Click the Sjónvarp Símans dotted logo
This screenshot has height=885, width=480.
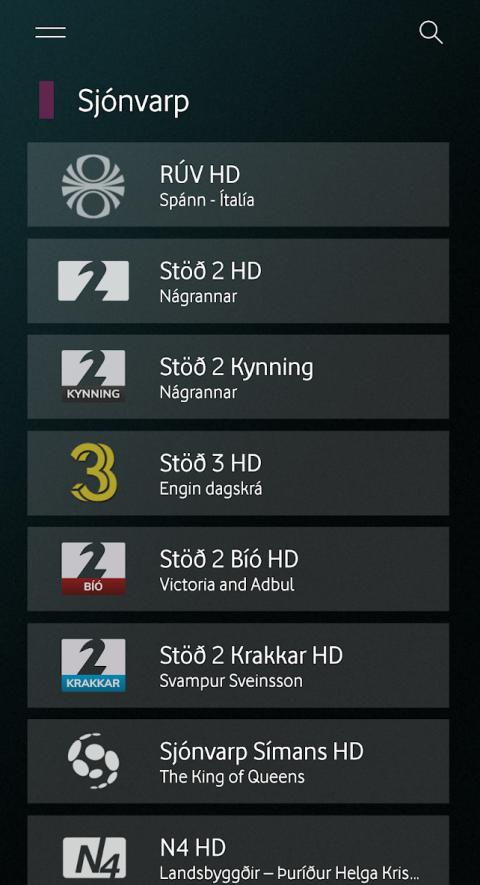[x=94, y=761]
